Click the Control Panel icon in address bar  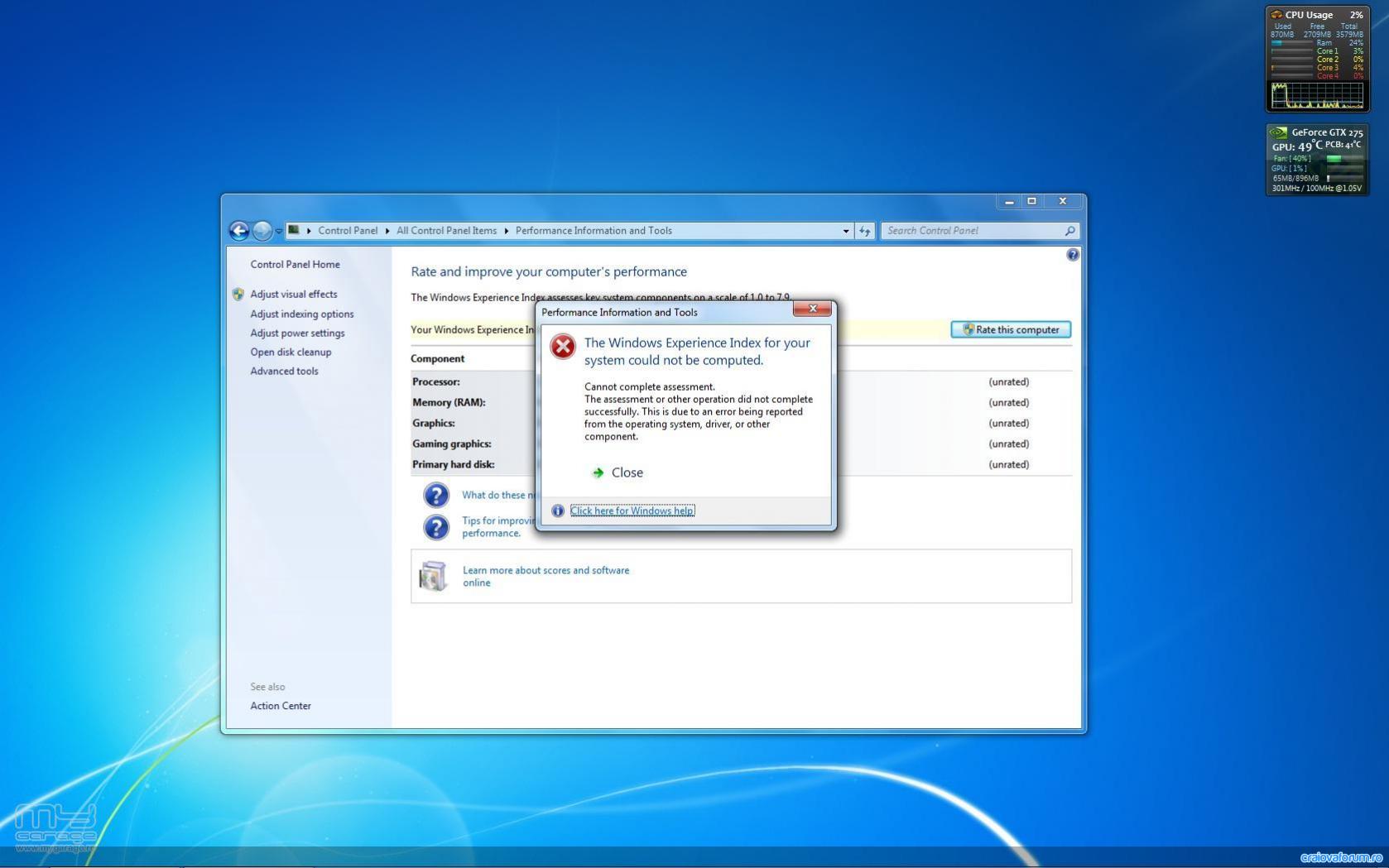[x=293, y=230]
